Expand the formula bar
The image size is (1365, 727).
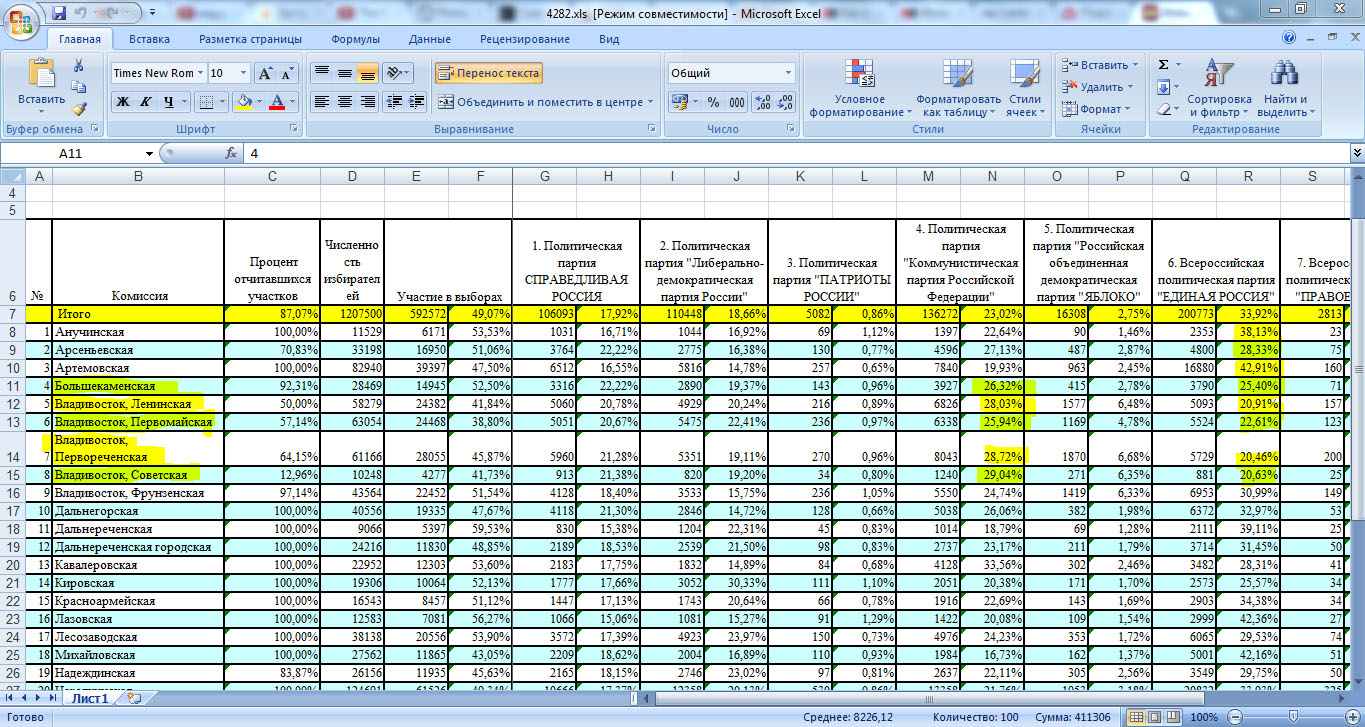(1357, 153)
